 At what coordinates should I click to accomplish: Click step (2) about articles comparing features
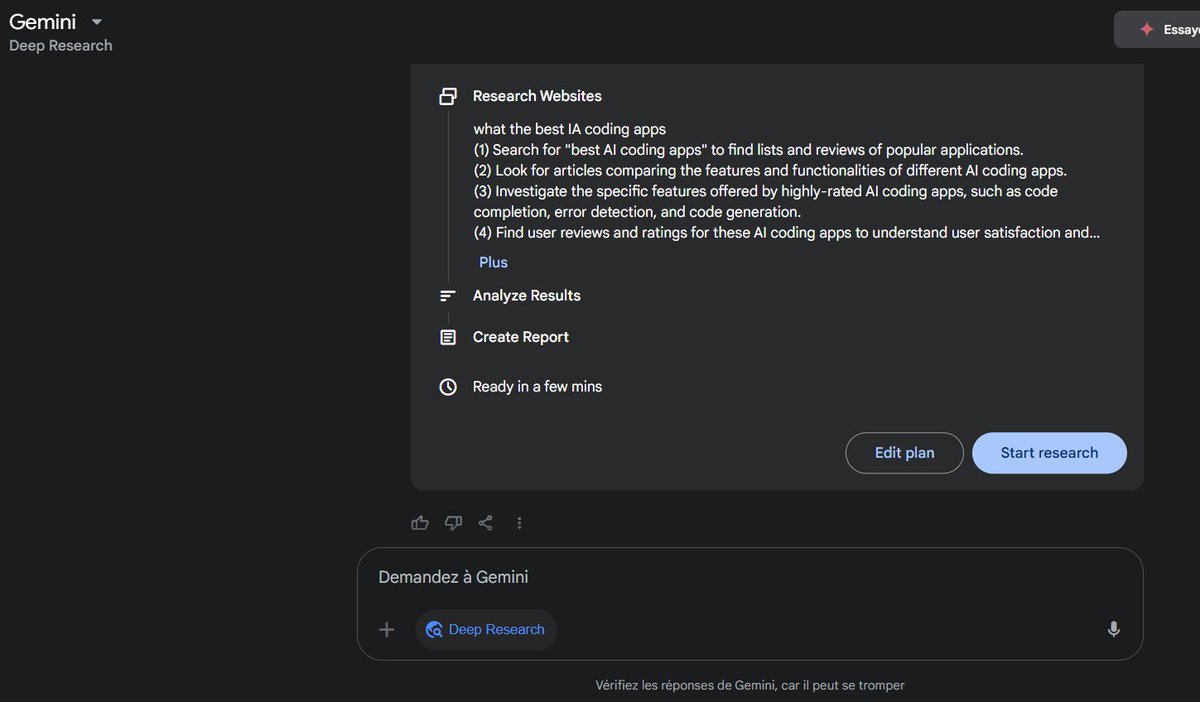click(x=770, y=171)
